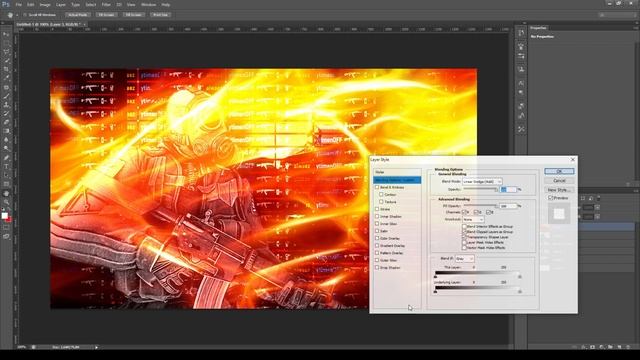The width and height of the screenshot is (640, 360).
Task: Select the Hand tool in the toolbox
Action: [x=6, y=193]
